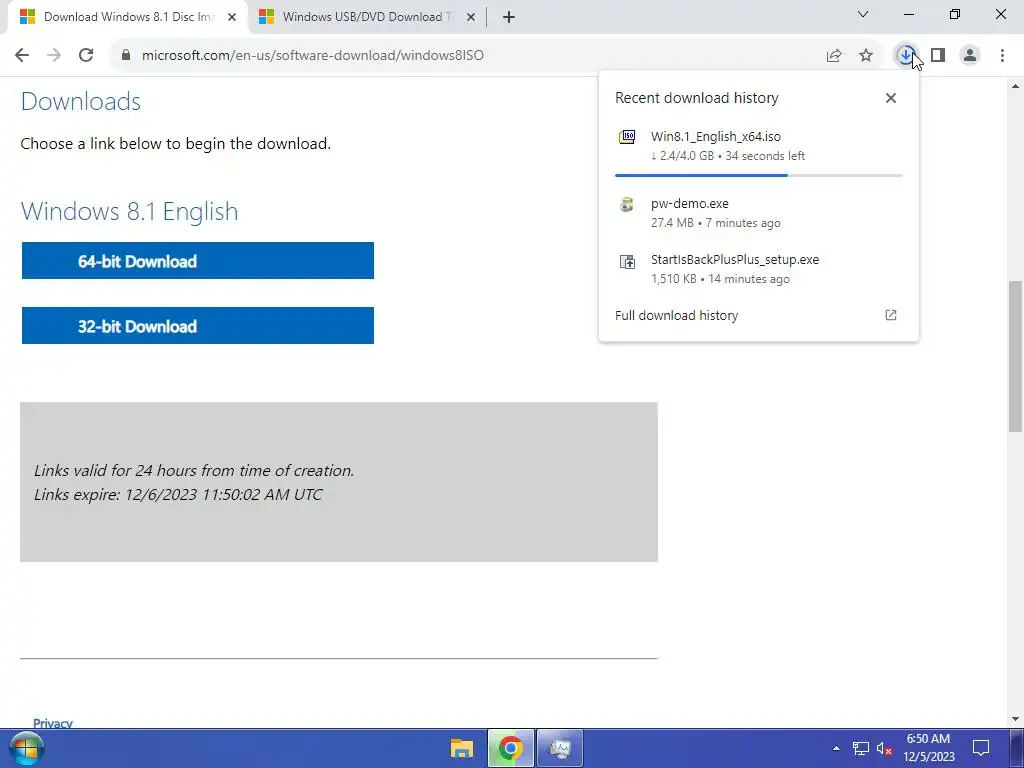
Task: Open File Explorer from taskbar
Action: pos(462,748)
